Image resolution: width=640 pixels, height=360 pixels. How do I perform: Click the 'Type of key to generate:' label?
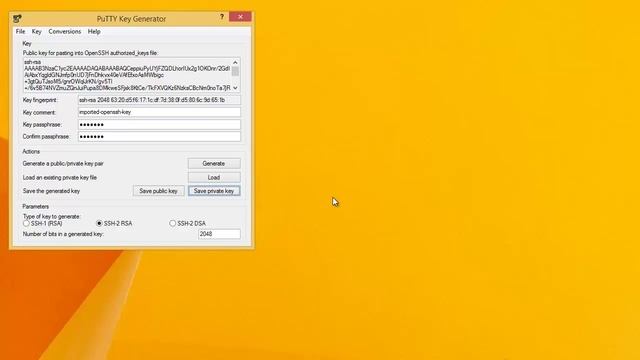[51, 216]
